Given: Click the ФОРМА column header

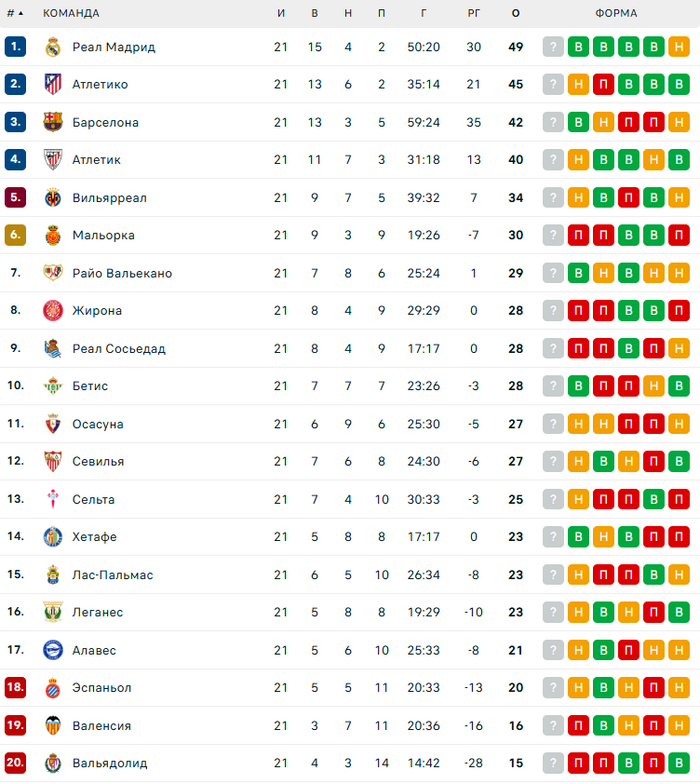Looking at the screenshot, I should coord(615,14).
